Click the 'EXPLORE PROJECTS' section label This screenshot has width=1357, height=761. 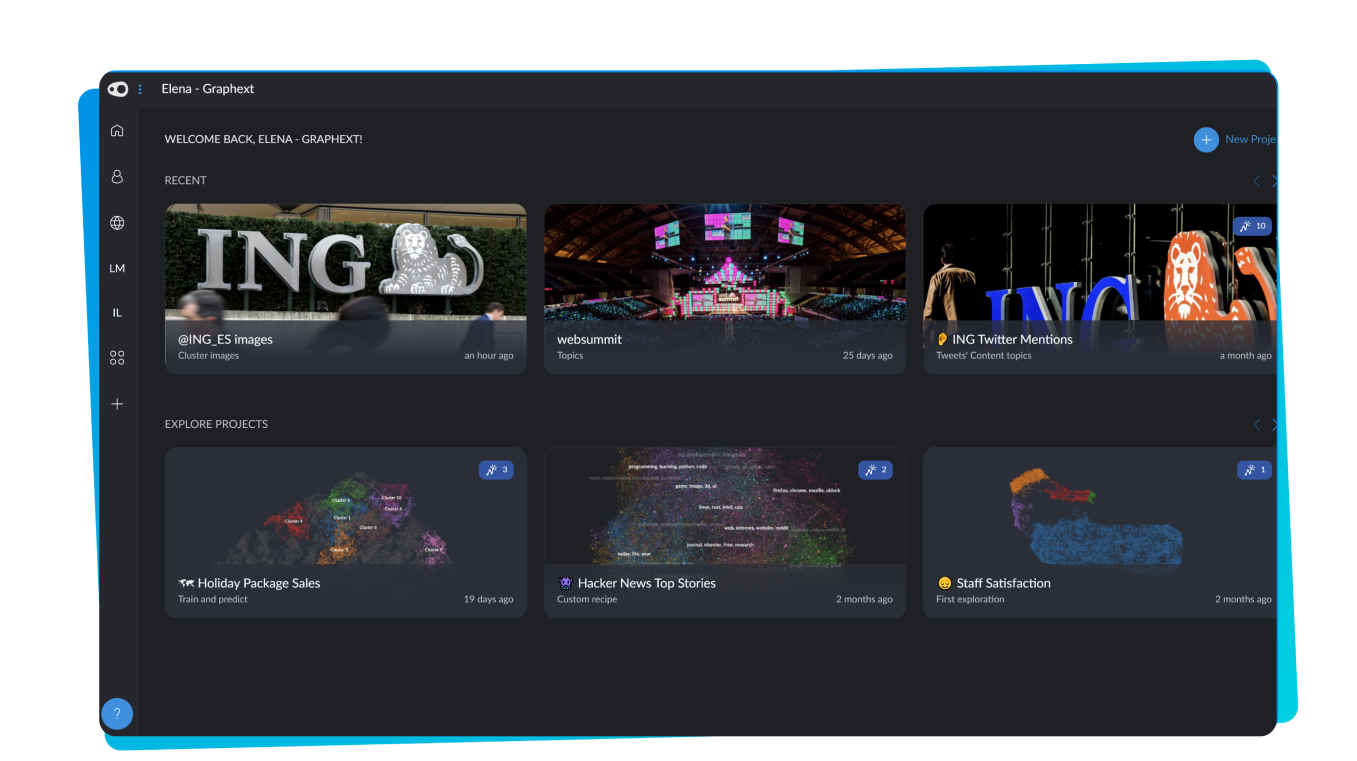pos(216,425)
